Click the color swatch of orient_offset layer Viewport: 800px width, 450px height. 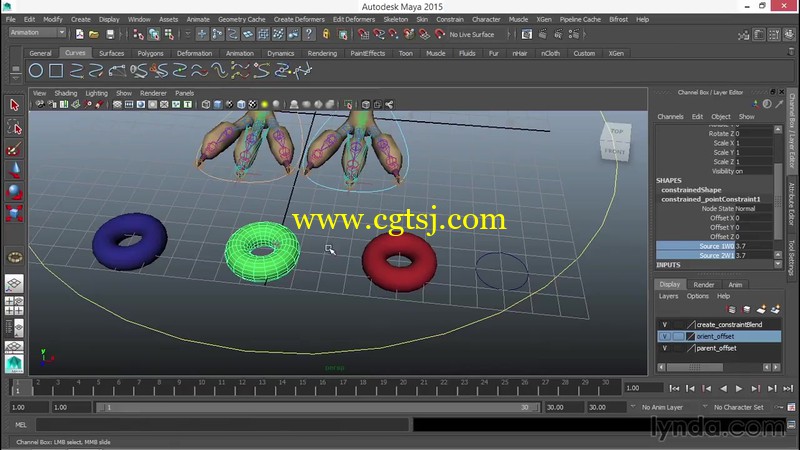(x=690, y=336)
